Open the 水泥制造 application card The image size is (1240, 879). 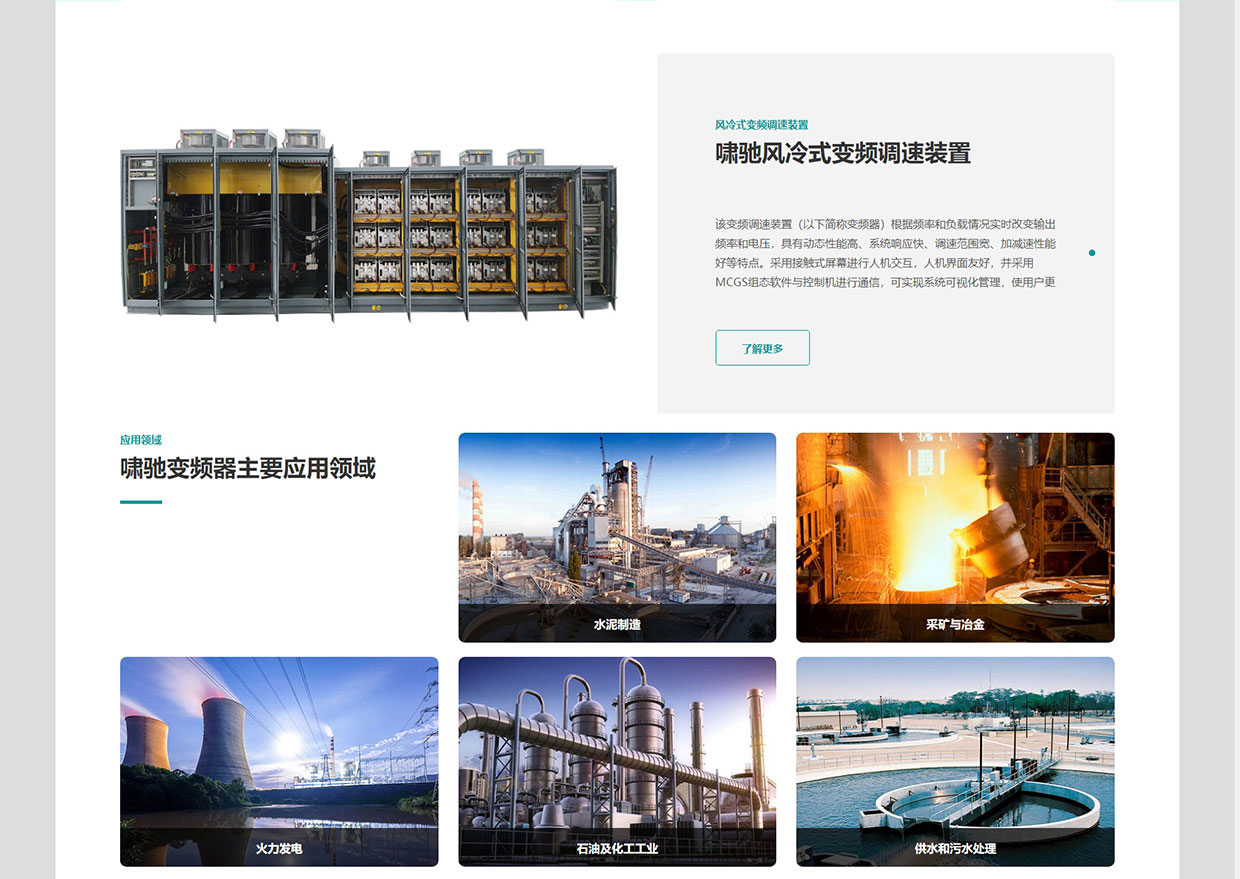coord(616,520)
